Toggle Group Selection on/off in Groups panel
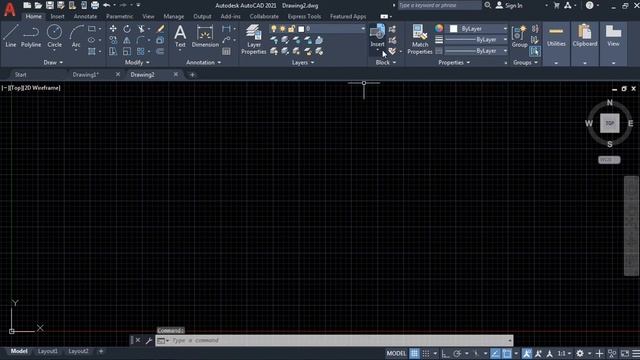The image size is (640, 360). click(535, 51)
